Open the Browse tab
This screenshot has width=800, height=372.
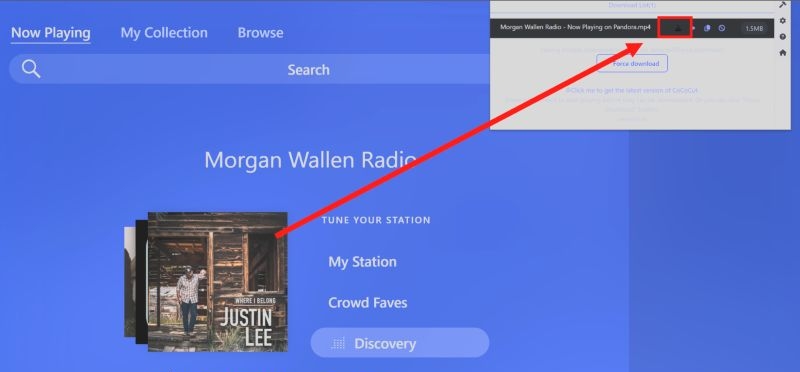pyautogui.click(x=260, y=33)
